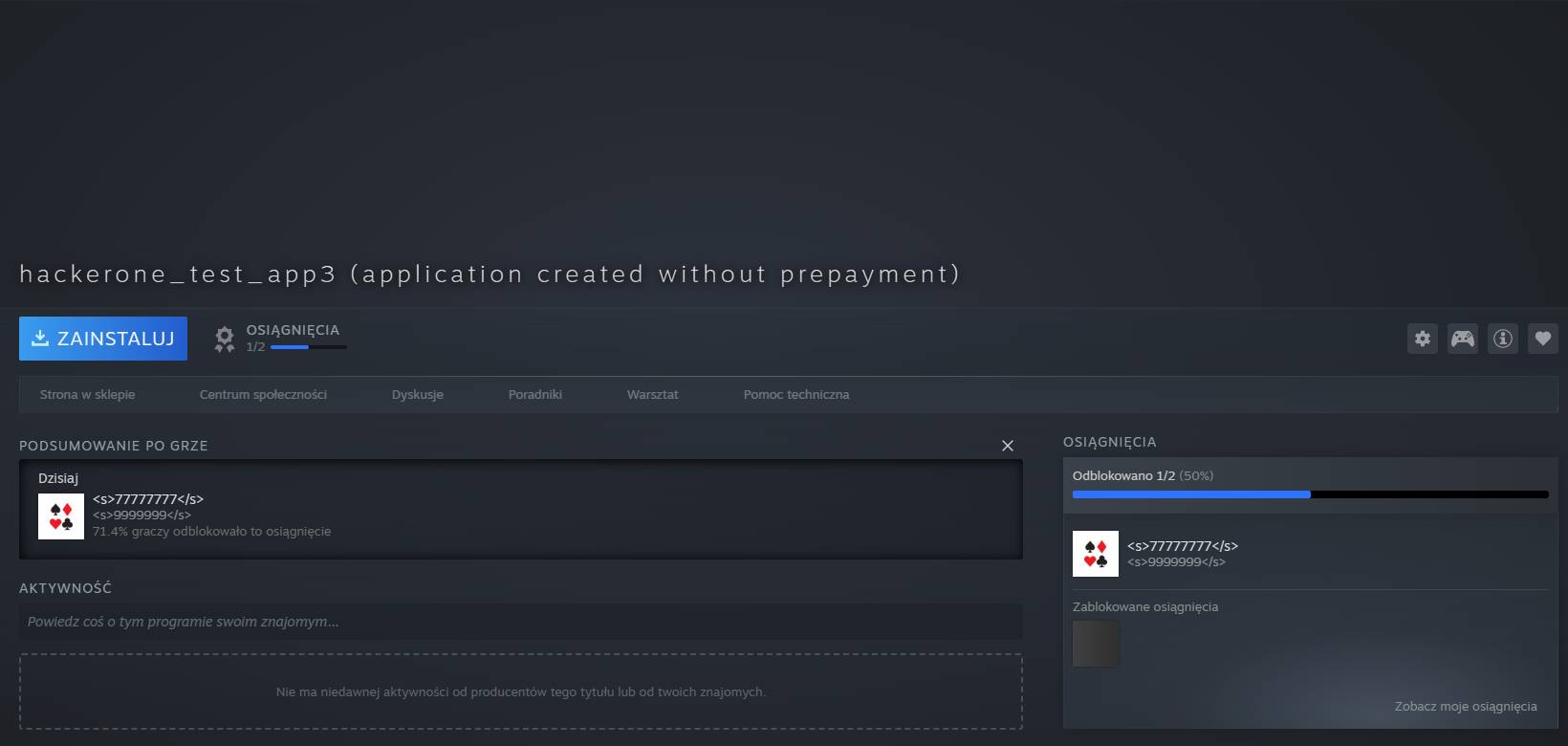Click the Zablokowane osiągnięcia label
The width and height of the screenshot is (1568, 746).
click(x=1145, y=607)
